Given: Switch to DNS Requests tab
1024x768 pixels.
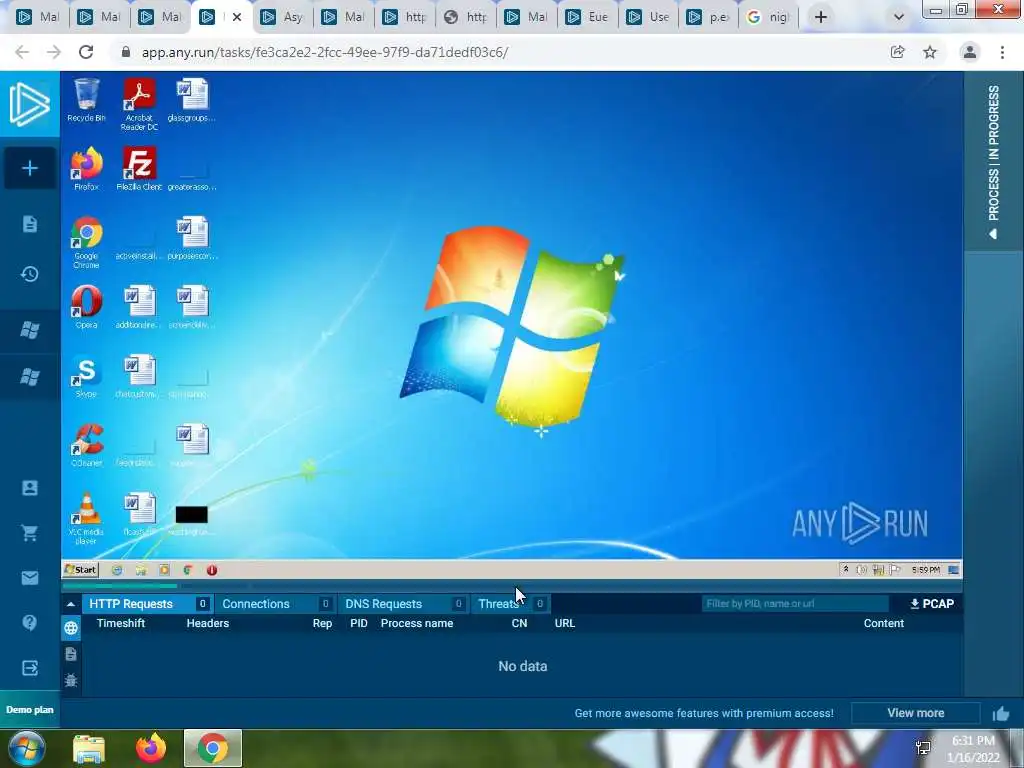Looking at the screenshot, I should coord(404,604).
